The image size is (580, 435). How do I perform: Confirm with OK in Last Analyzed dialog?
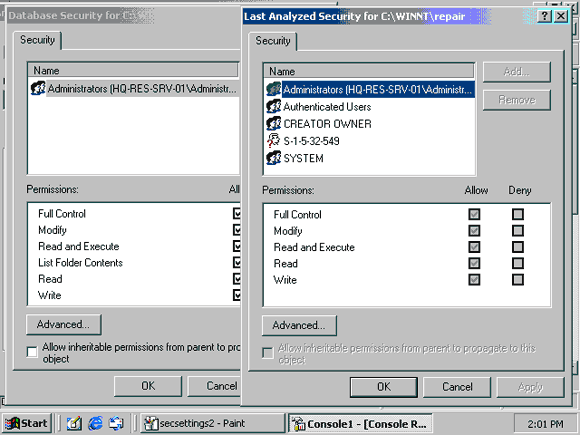tap(384, 387)
